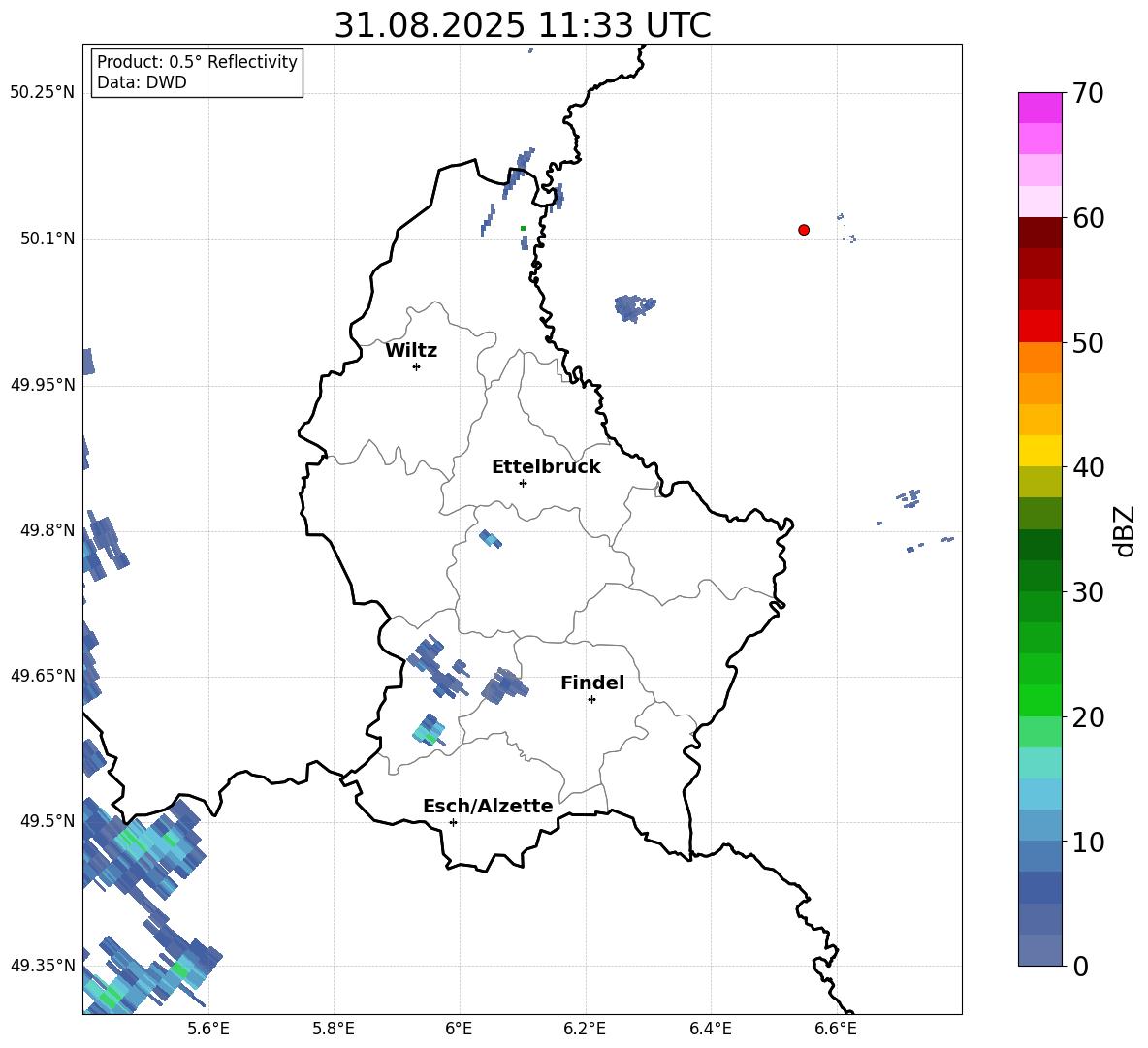1148x1048 pixels.
Task: Click the Findel station cross marker
Action: tap(591, 700)
